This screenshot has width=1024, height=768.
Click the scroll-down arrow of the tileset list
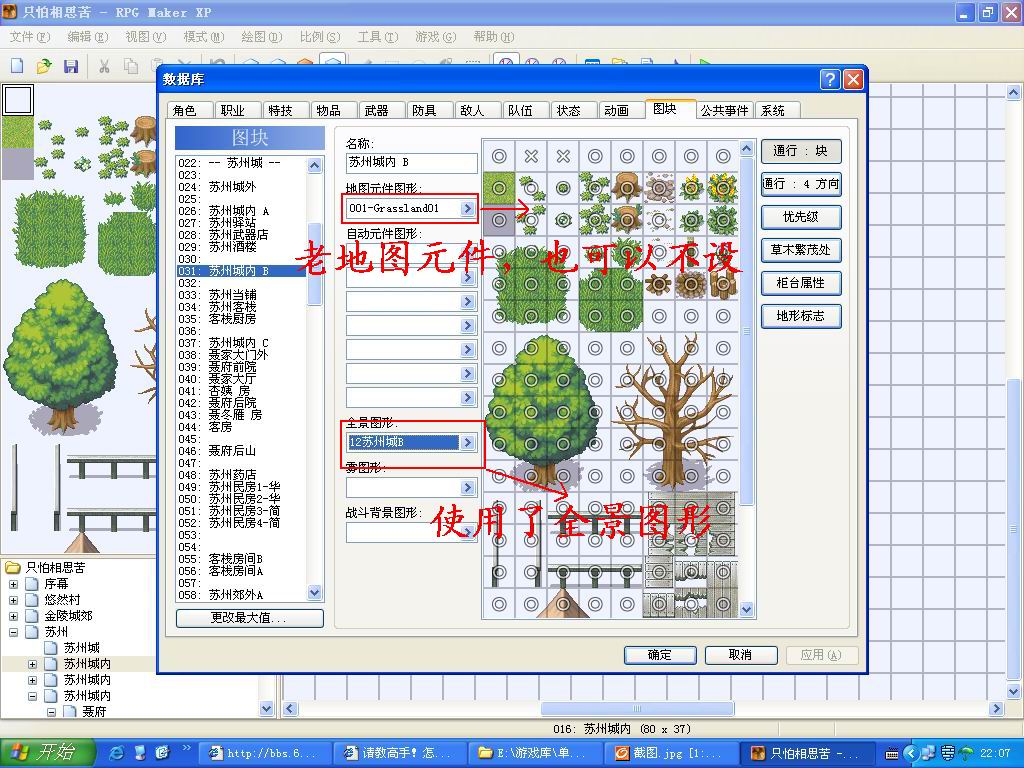tap(315, 593)
